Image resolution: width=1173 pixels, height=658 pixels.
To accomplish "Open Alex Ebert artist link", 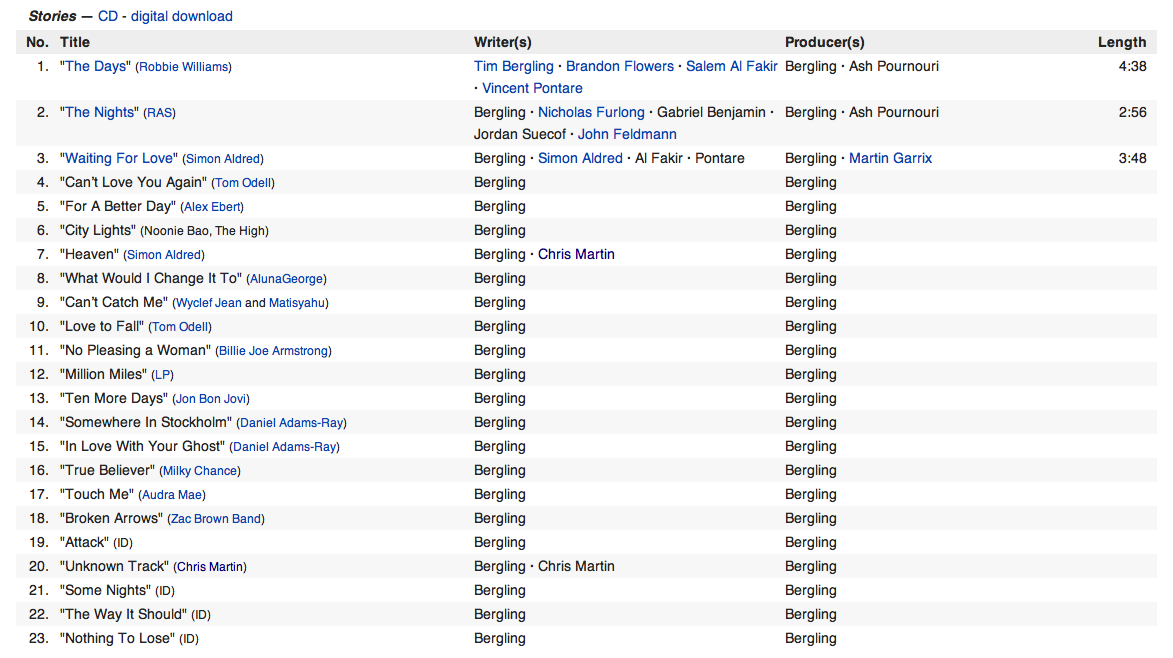I will click(212, 206).
